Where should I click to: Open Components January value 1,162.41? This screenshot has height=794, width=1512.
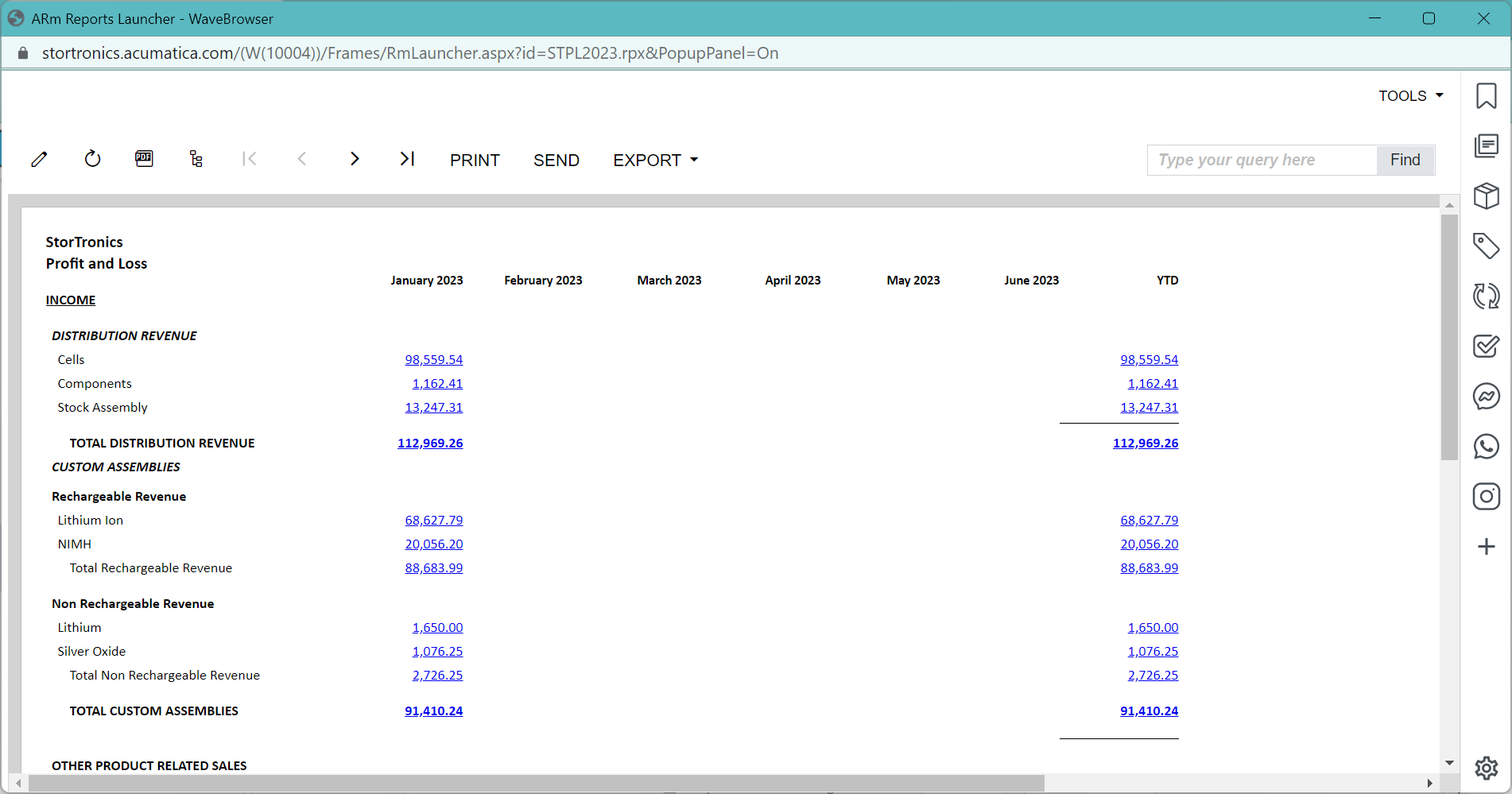pyautogui.click(x=437, y=383)
